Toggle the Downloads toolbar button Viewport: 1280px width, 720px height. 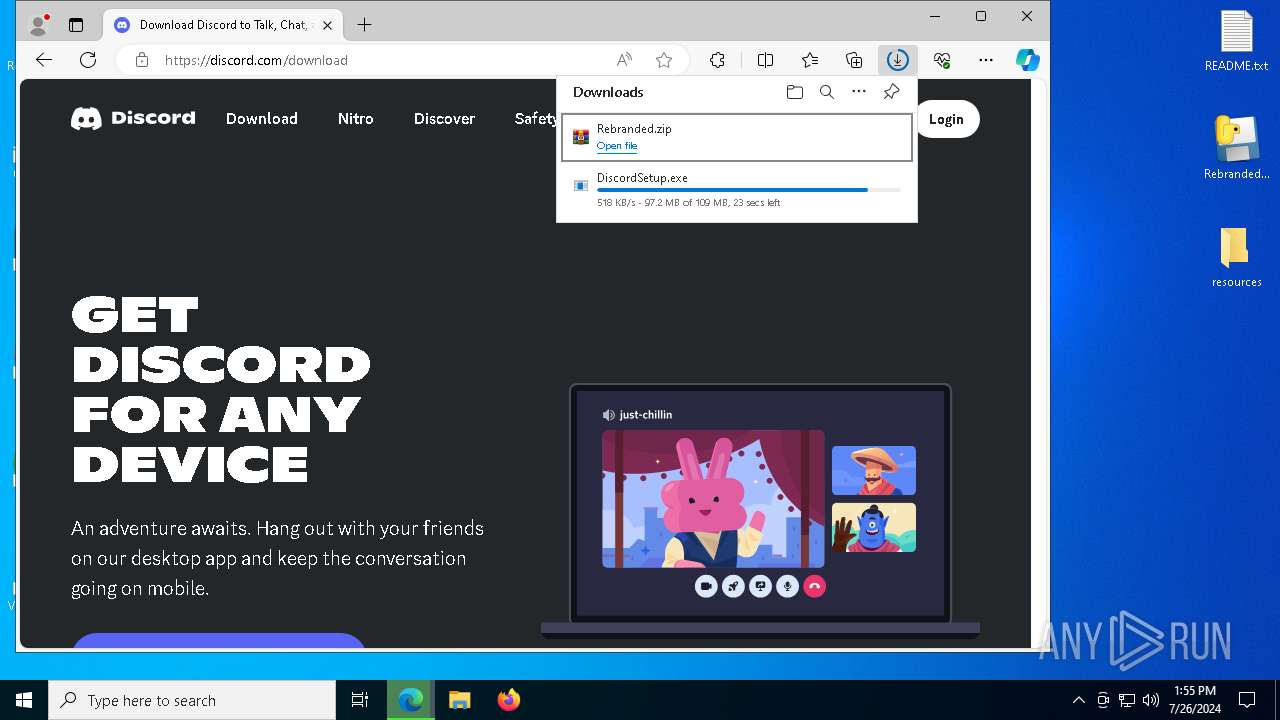pyautogui.click(x=897, y=60)
